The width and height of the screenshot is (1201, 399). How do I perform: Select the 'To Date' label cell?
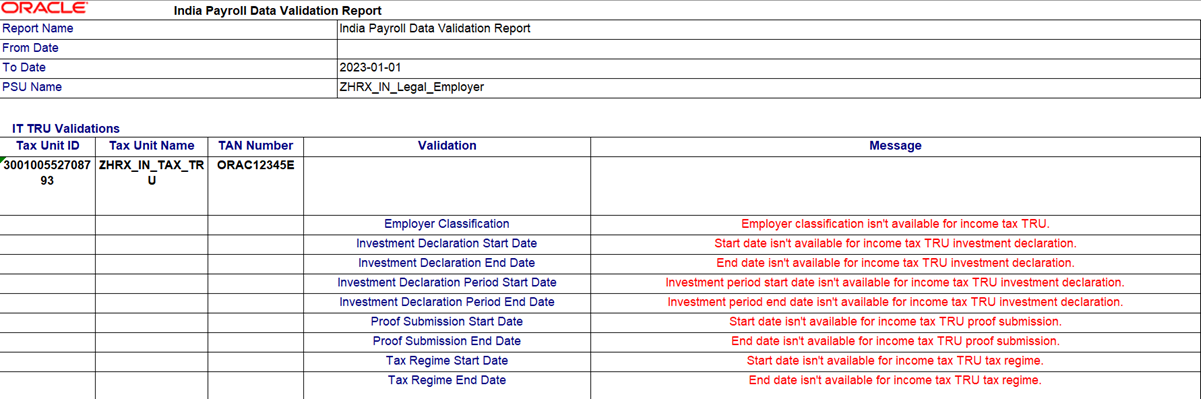pyautogui.click(x=169, y=67)
